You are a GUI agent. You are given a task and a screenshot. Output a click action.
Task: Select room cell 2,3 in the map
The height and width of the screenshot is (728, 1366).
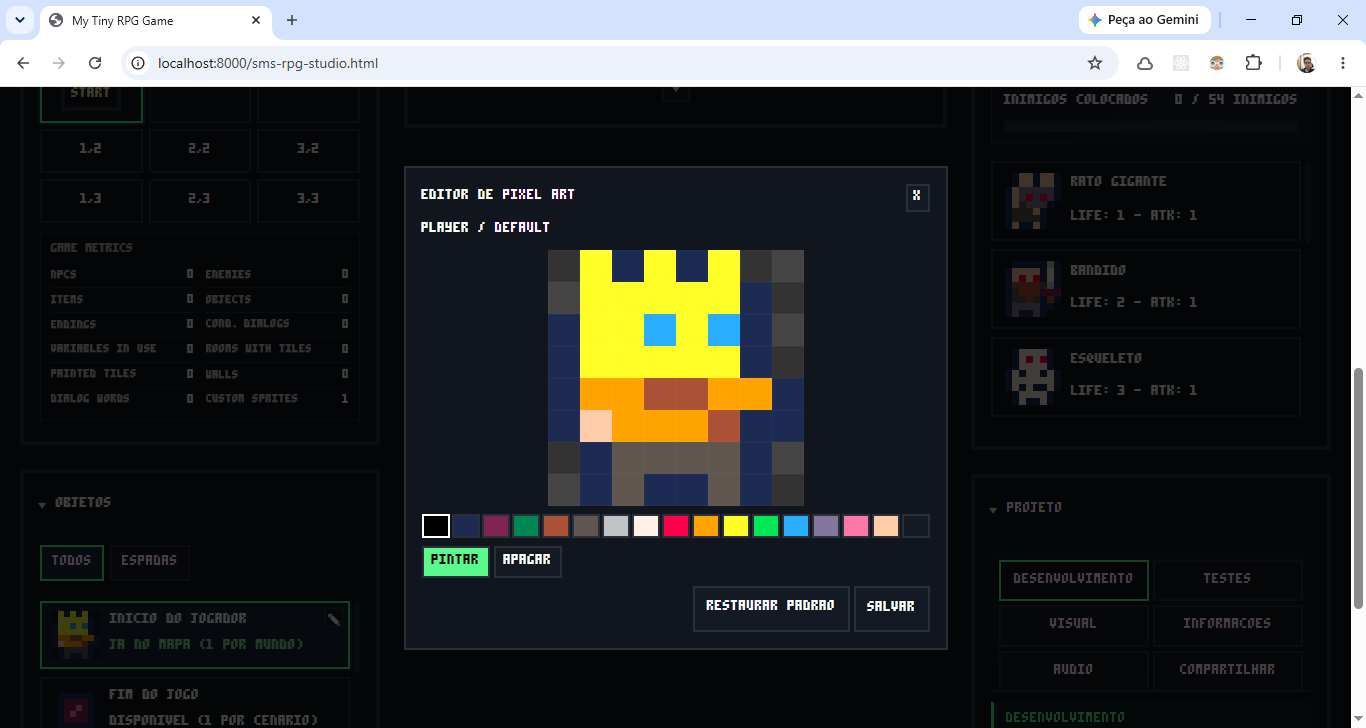pyautogui.click(x=200, y=200)
